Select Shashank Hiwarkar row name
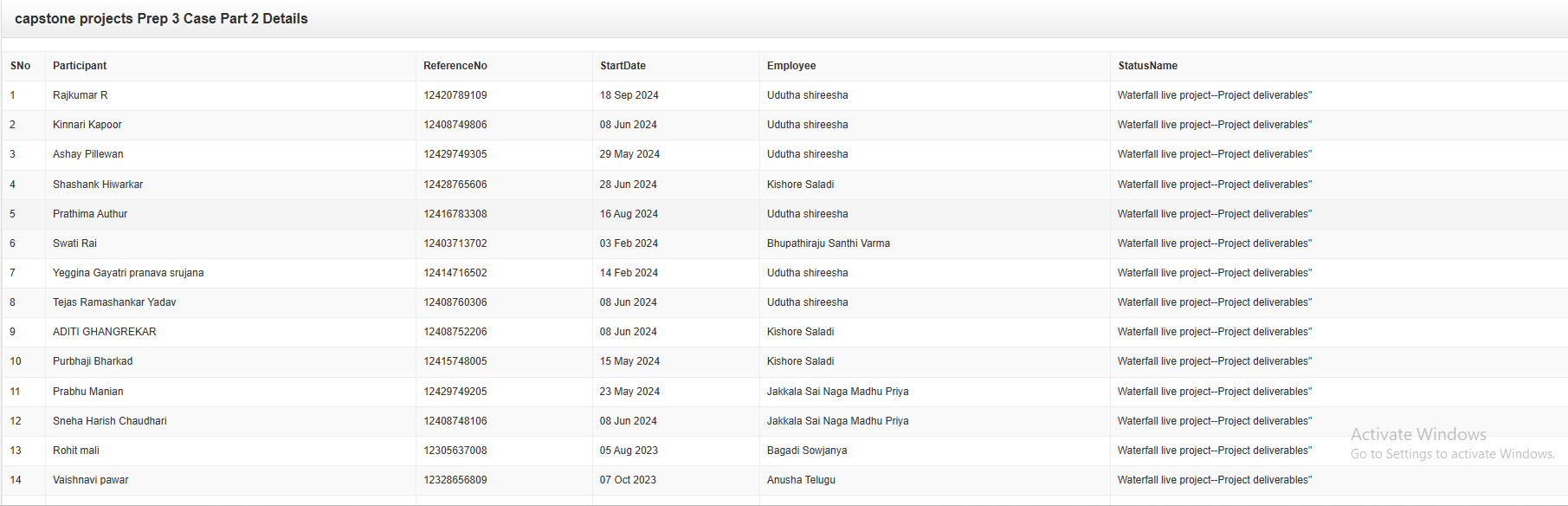Image resolution: width=1568 pixels, height=506 pixels. coord(98,185)
